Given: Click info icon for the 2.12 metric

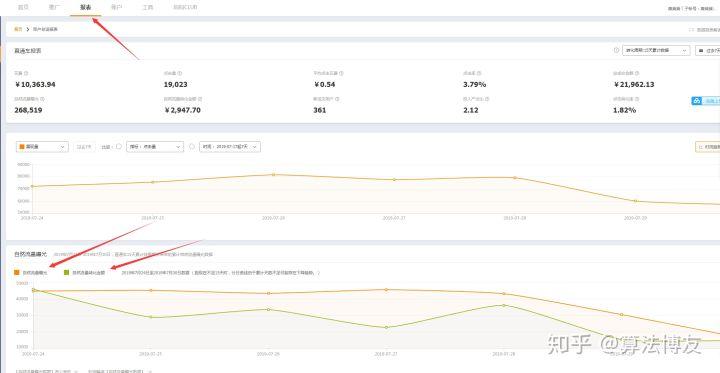Looking at the screenshot, I should 487,99.
